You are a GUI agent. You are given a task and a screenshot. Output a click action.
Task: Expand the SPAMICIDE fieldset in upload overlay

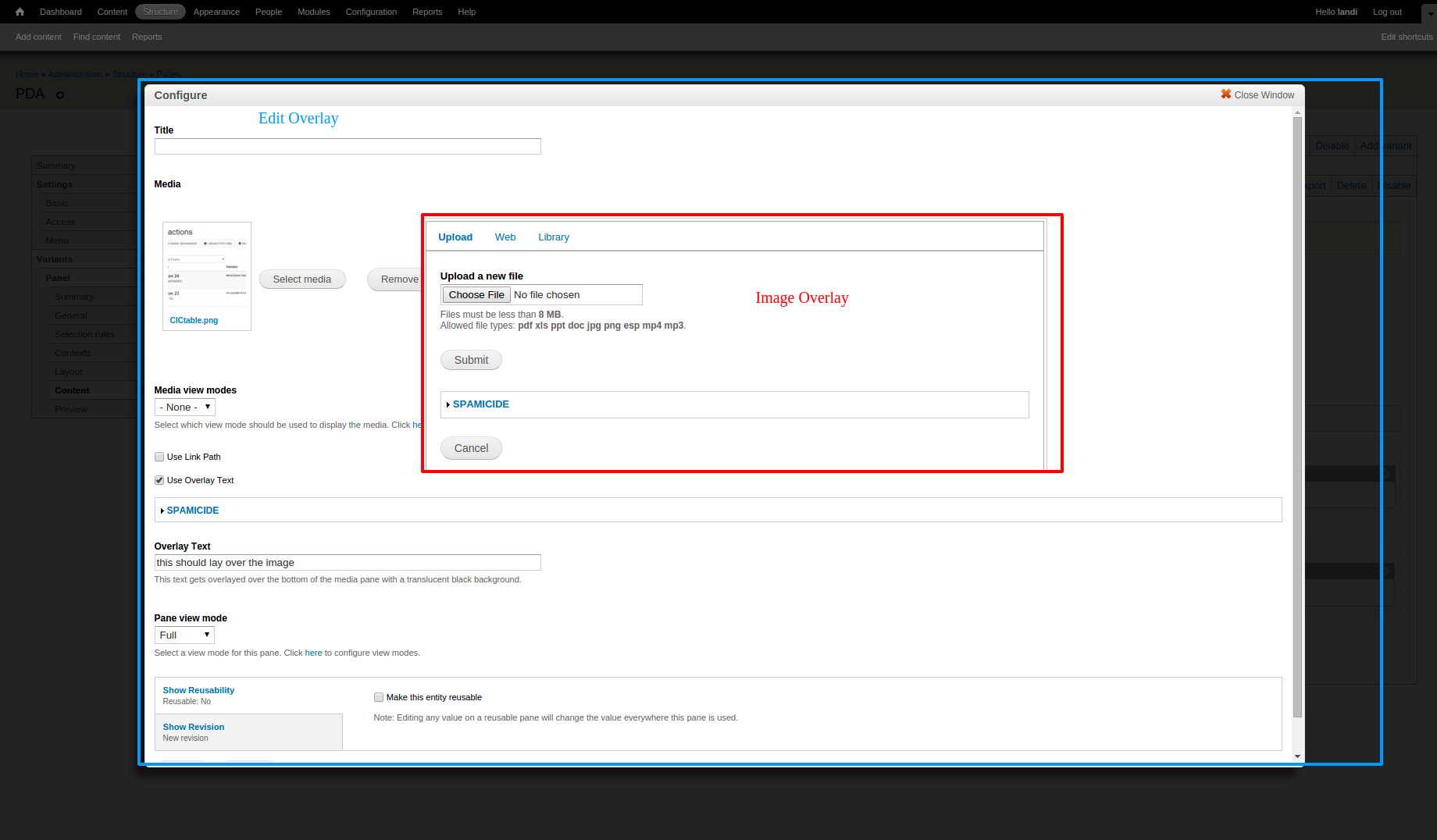click(480, 404)
